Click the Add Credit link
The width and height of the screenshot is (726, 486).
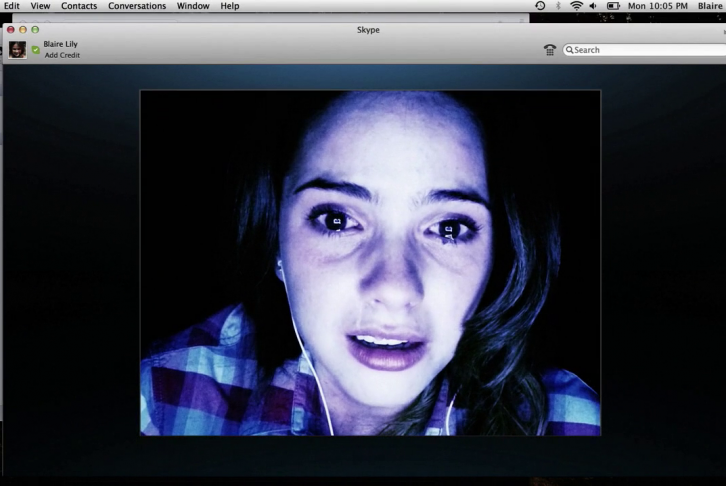pyautogui.click(x=62, y=55)
